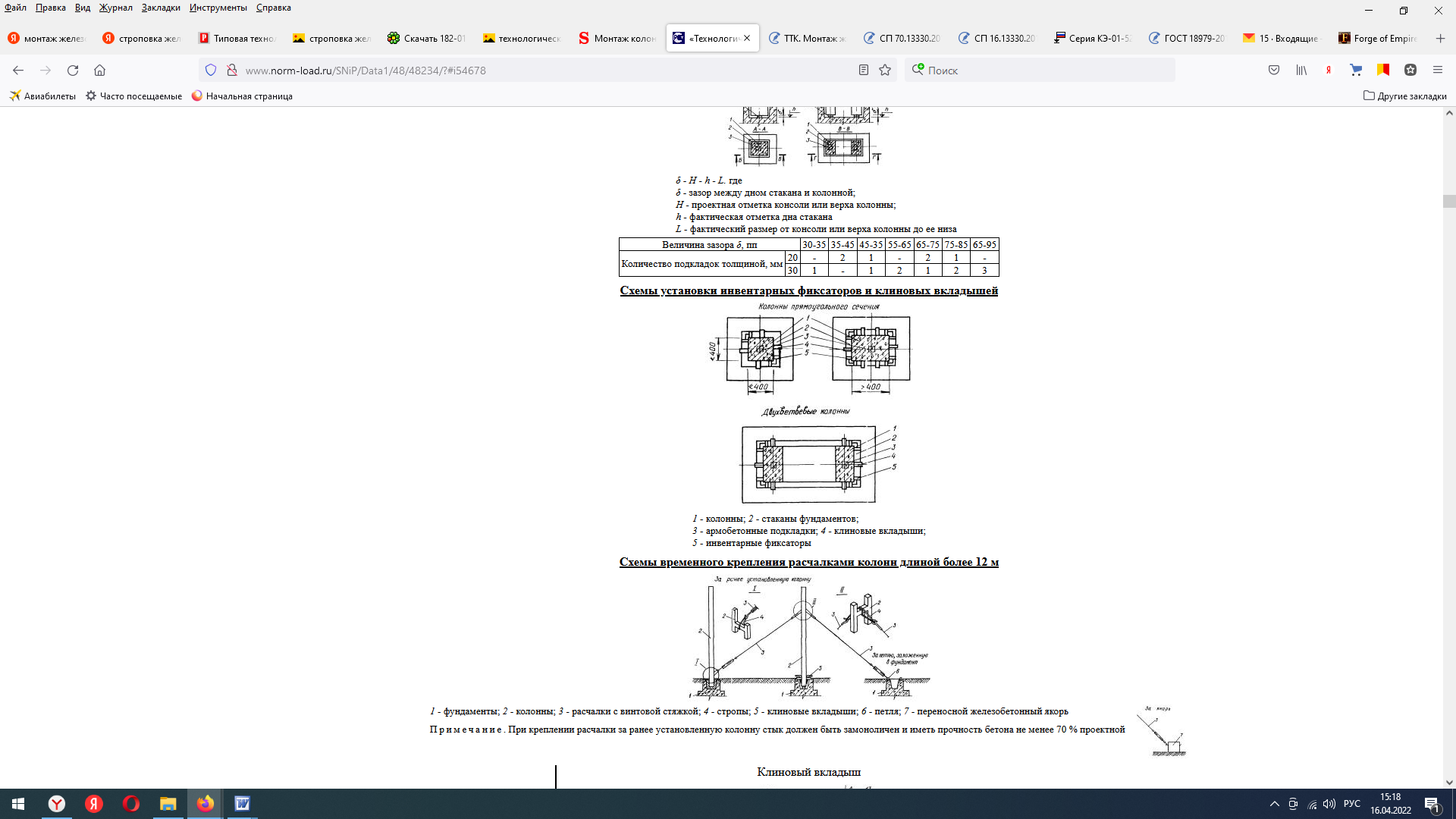
Task: Open tracking protection shield icon
Action: click(211, 71)
